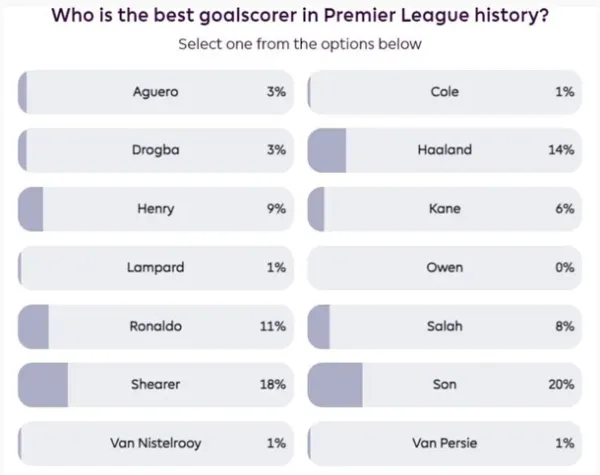Select Ronaldo from the poll options
This screenshot has width=600, height=475.
pyautogui.click(x=154, y=326)
